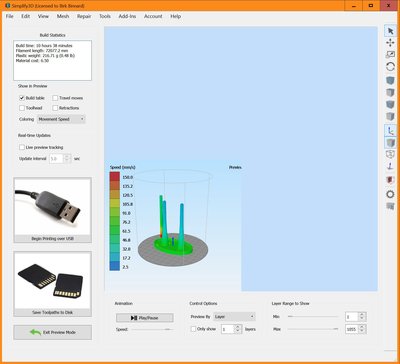Select the normal selection arrow tool
The height and width of the screenshot is (364, 400).
pyautogui.click(x=390, y=31)
